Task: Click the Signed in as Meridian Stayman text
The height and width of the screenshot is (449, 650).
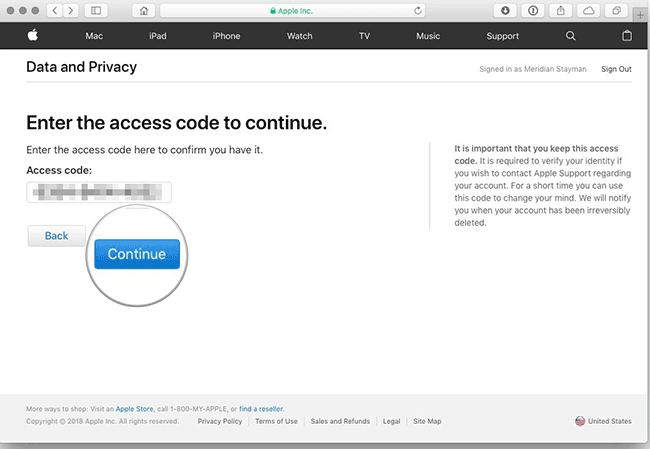Action: coord(533,69)
